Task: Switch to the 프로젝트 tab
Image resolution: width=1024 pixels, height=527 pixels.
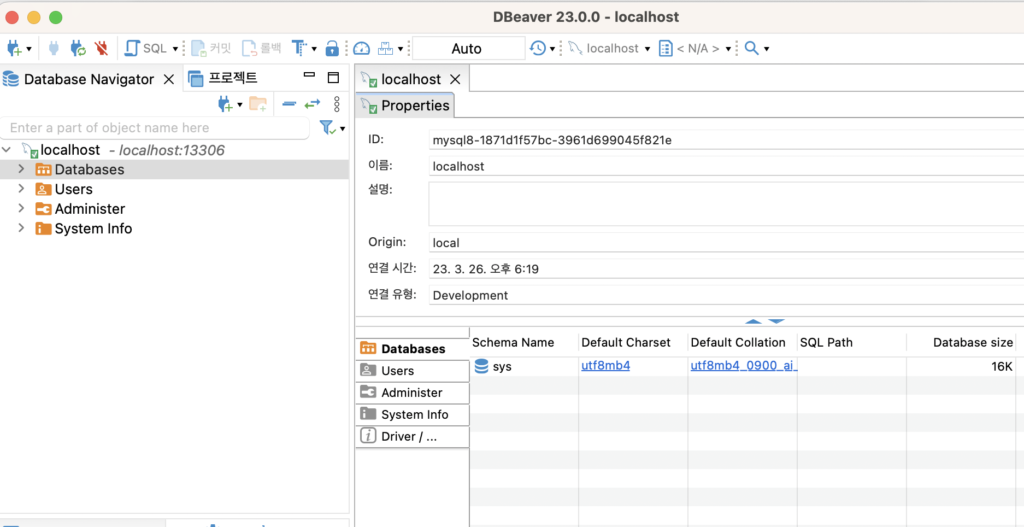Action: 223,78
